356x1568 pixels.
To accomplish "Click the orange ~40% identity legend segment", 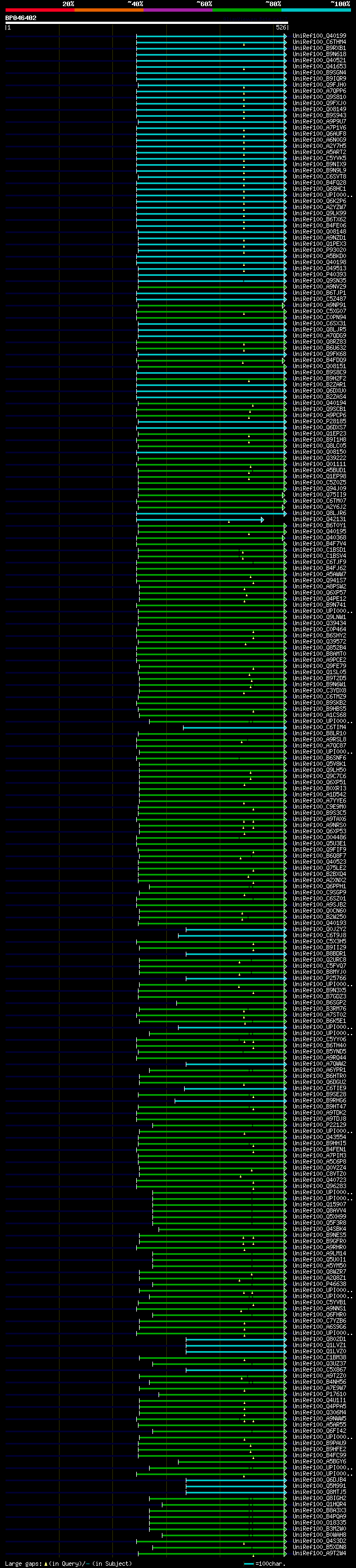I will coord(109,10).
